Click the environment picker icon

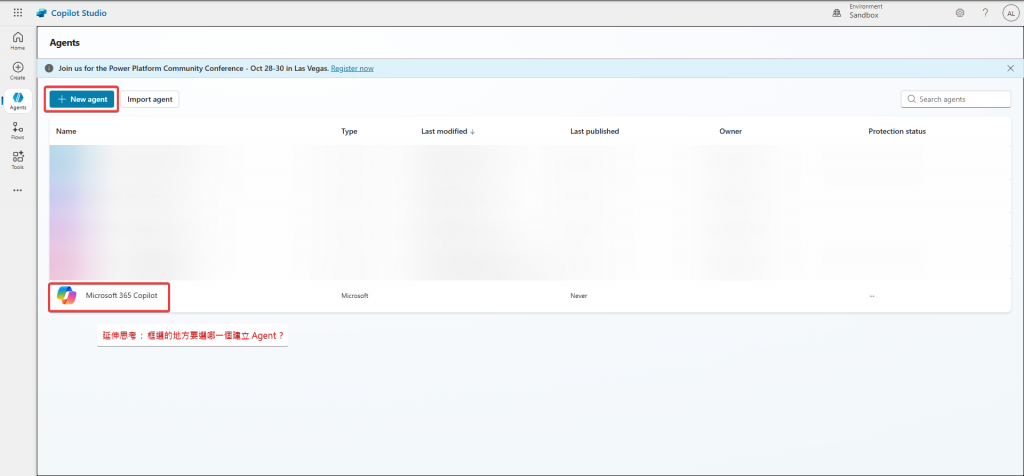point(837,13)
